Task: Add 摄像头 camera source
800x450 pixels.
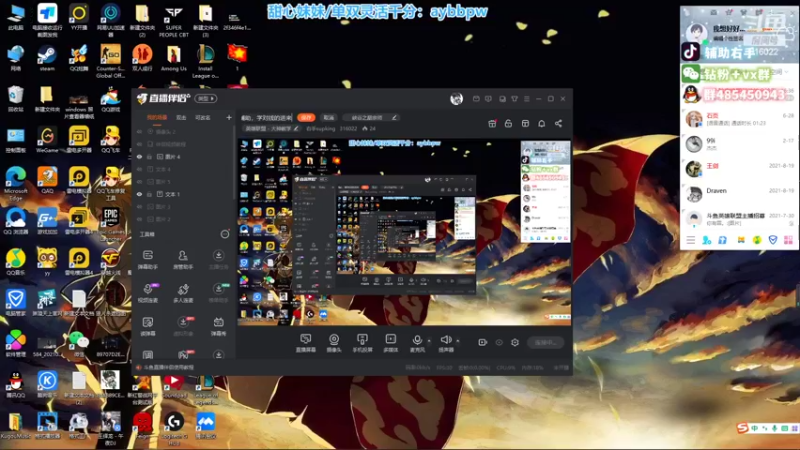Action: click(x=334, y=343)
